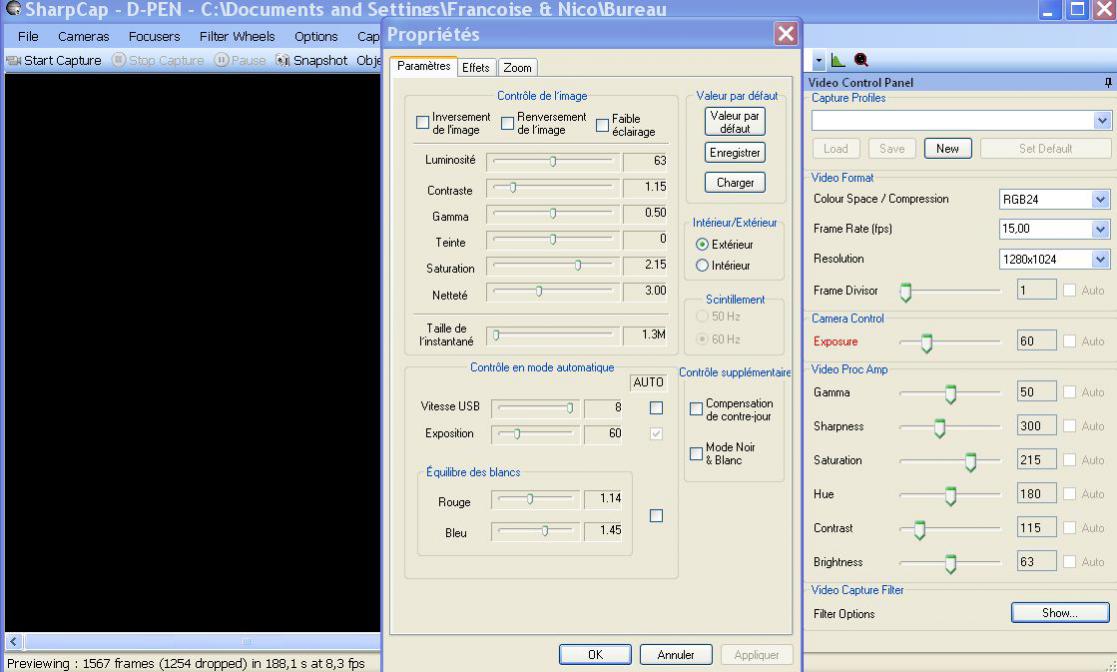Click the Enregistrer button
The height and width of the screenshot is (672, 1117).
(x=734, y=153)
